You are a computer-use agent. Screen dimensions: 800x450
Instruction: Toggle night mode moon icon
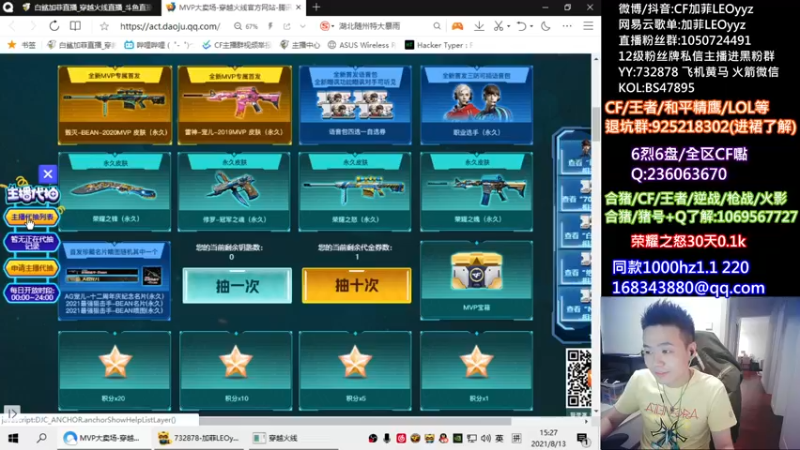tap(545, 26)
